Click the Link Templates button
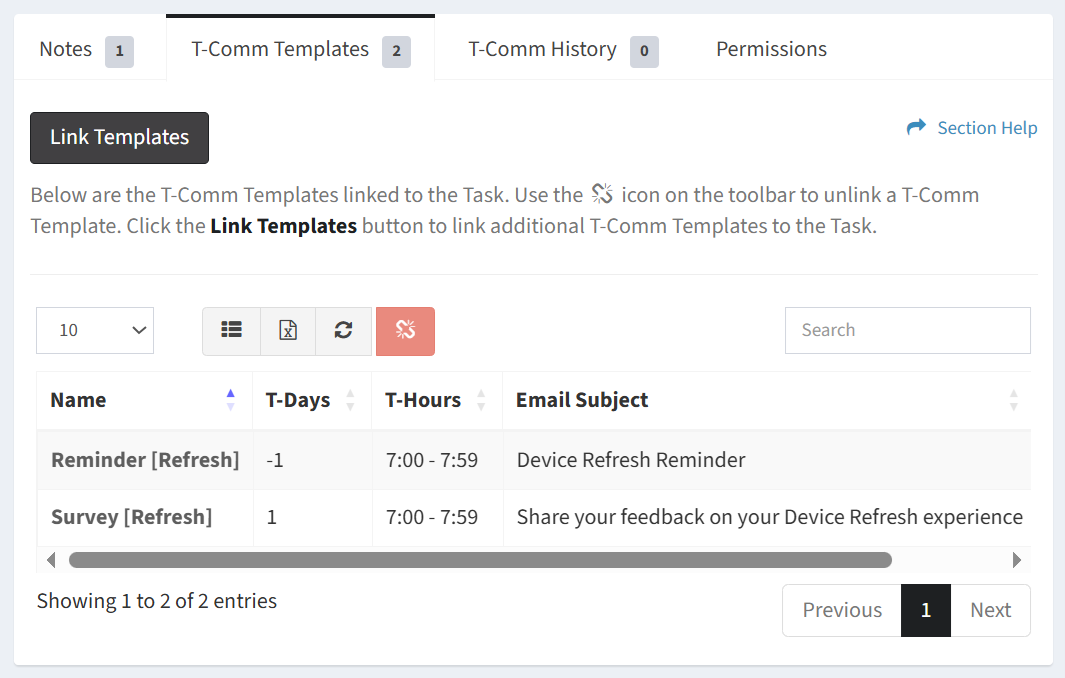This screenshot has height=678, width=1065. click(x=119, y=138)
